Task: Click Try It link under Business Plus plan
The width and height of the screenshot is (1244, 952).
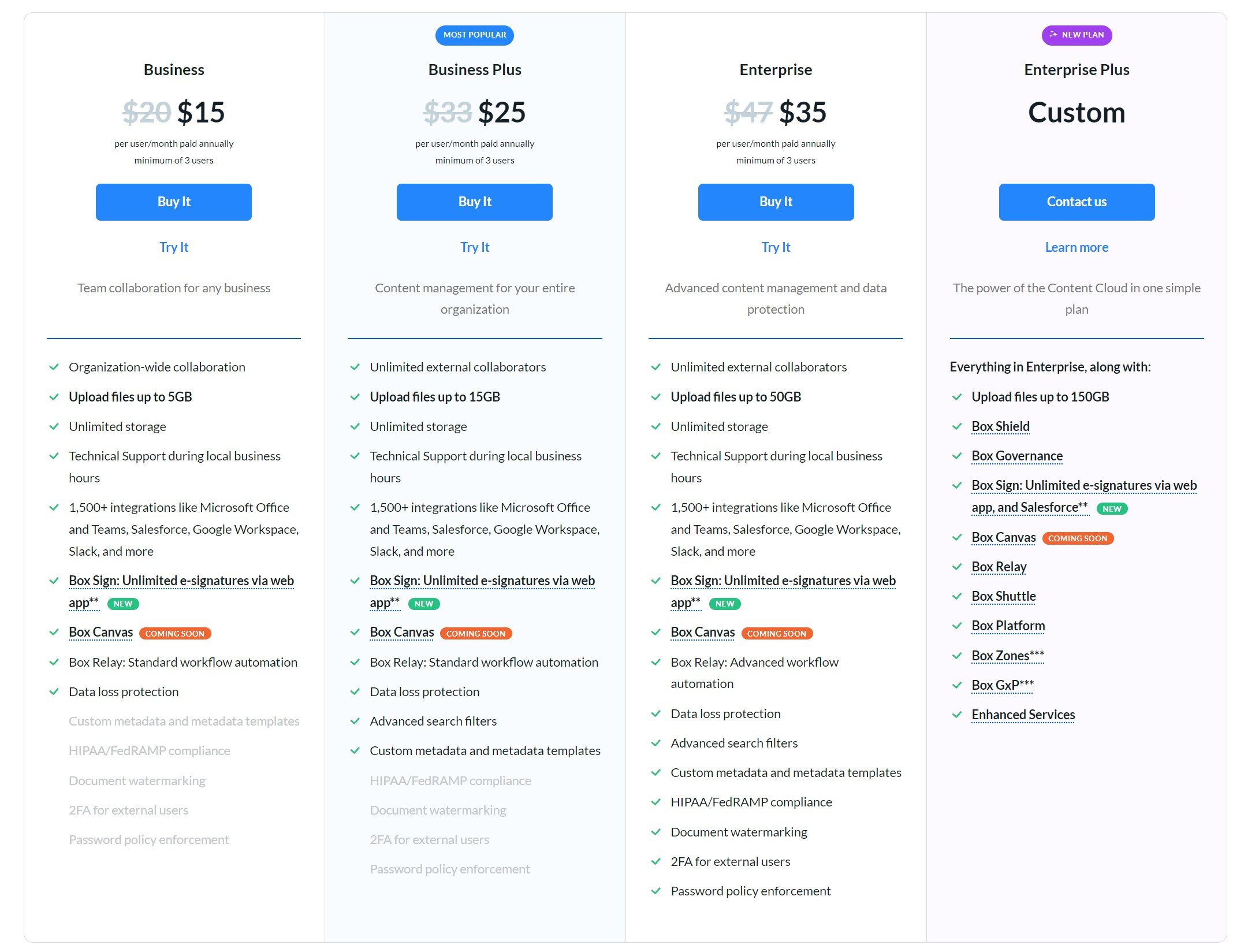Action: point(474,246)
